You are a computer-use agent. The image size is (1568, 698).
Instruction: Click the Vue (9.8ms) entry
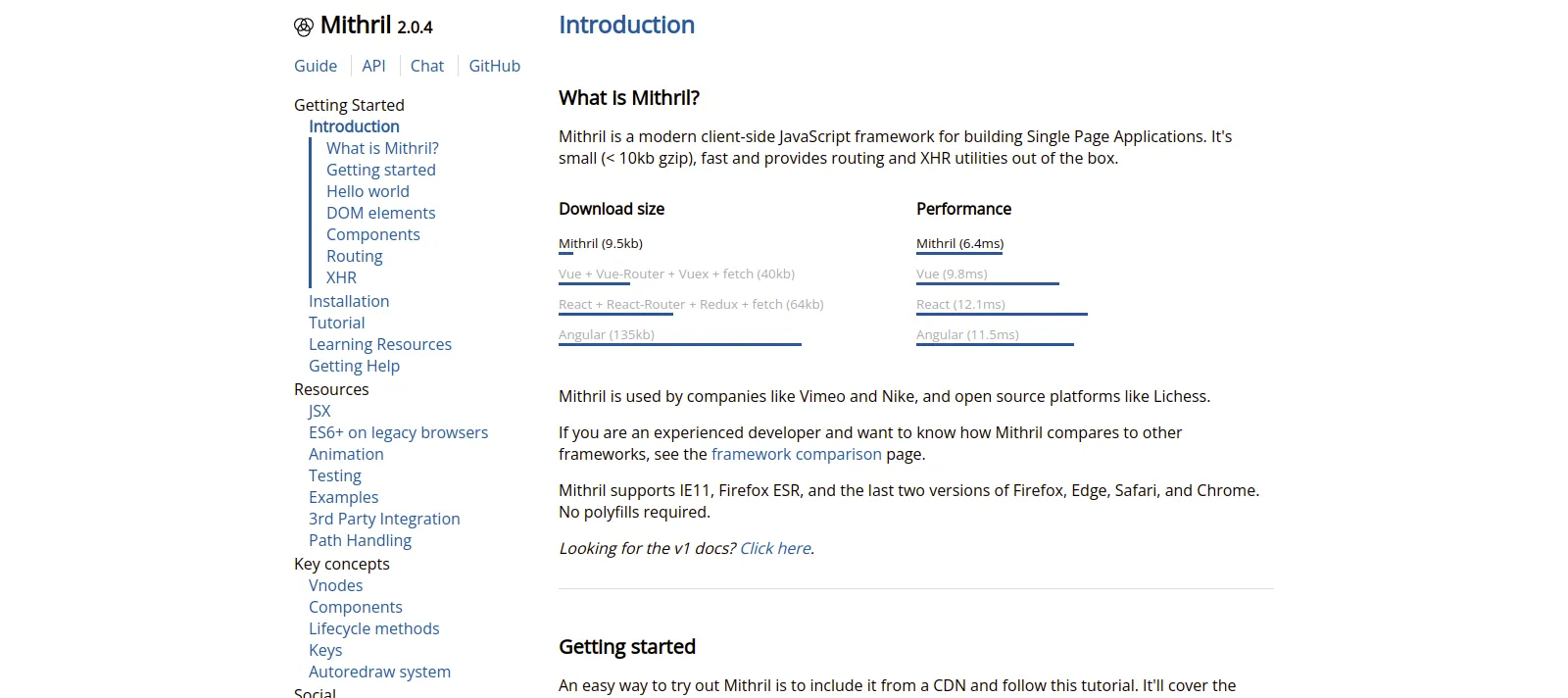point(952,274)
